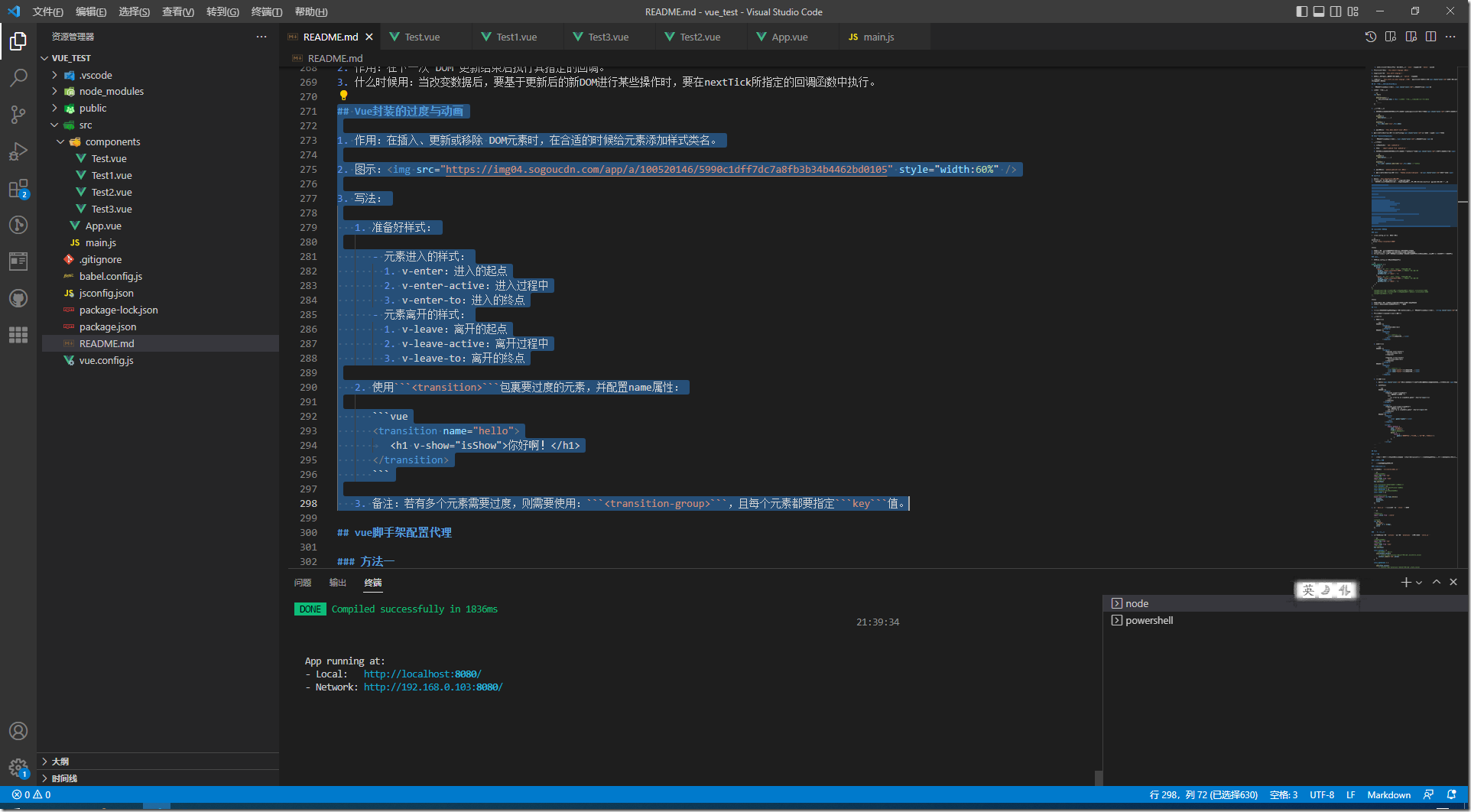Change encoding via UTF-8 status item
The image size is (1471, 812).
tap(1322, 795)
